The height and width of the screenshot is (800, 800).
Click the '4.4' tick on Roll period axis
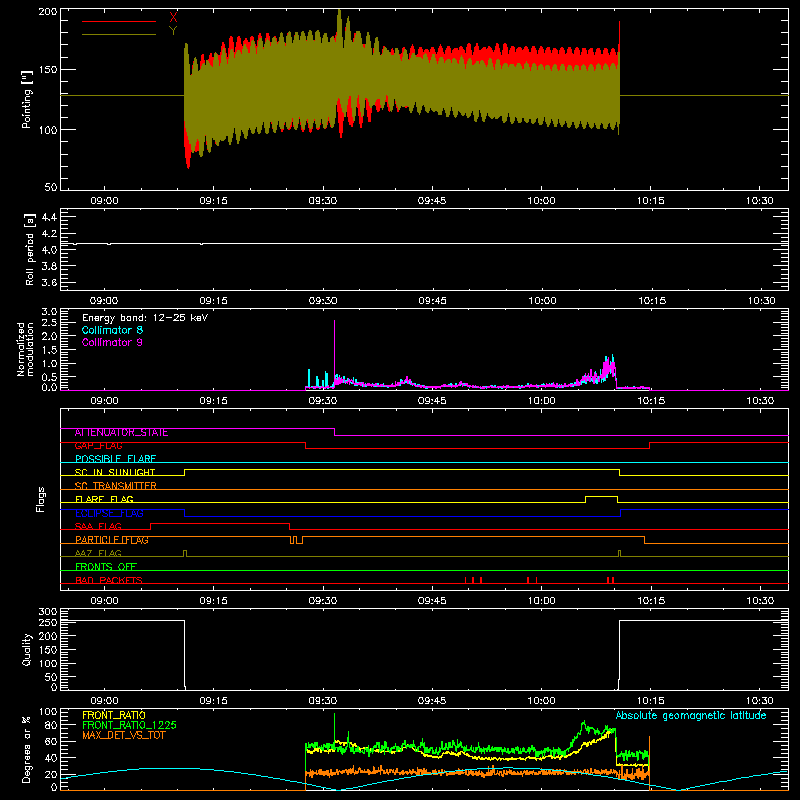[49, 217]
